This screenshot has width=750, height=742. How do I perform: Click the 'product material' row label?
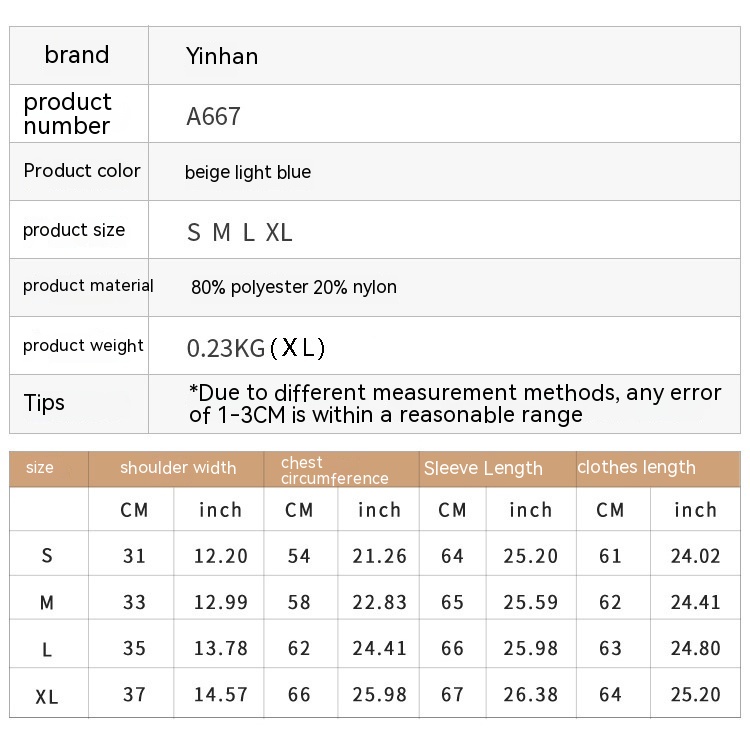88,286
